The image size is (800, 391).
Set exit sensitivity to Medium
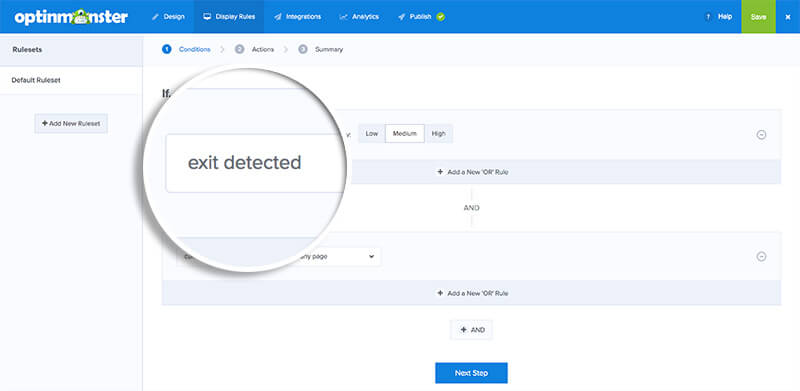405,134
